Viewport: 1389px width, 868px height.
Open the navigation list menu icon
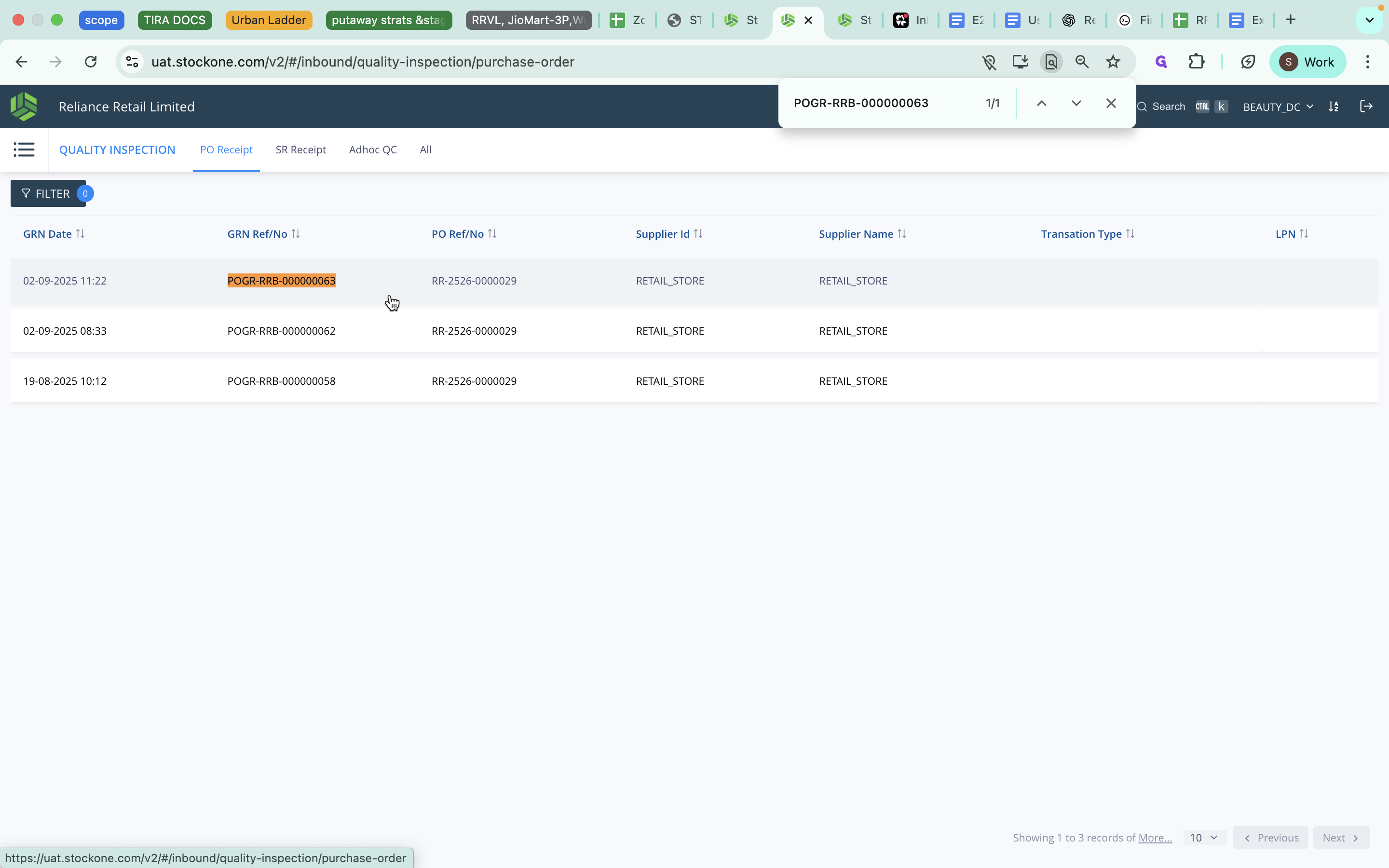pos(24,149)
